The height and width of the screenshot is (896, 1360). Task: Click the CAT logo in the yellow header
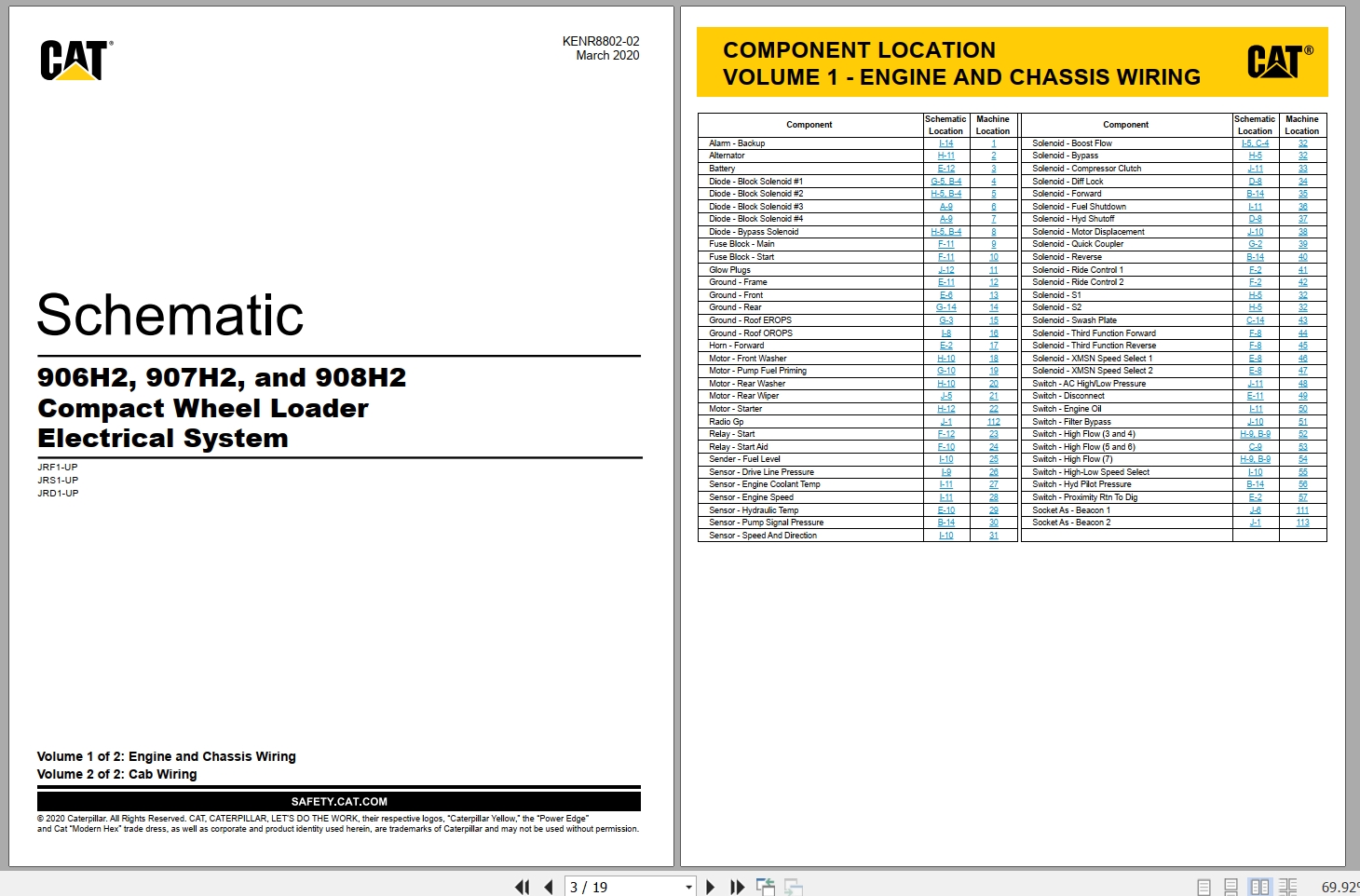1279,62
